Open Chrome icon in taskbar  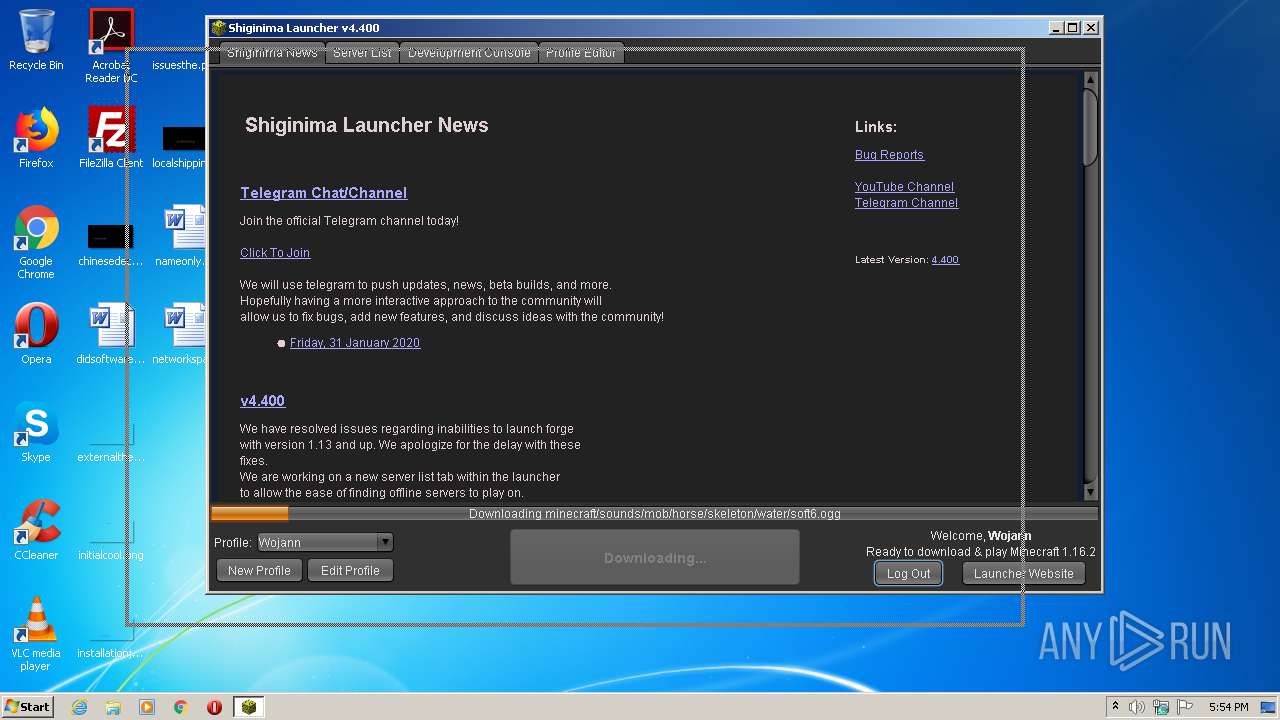[x=181, y=707]
